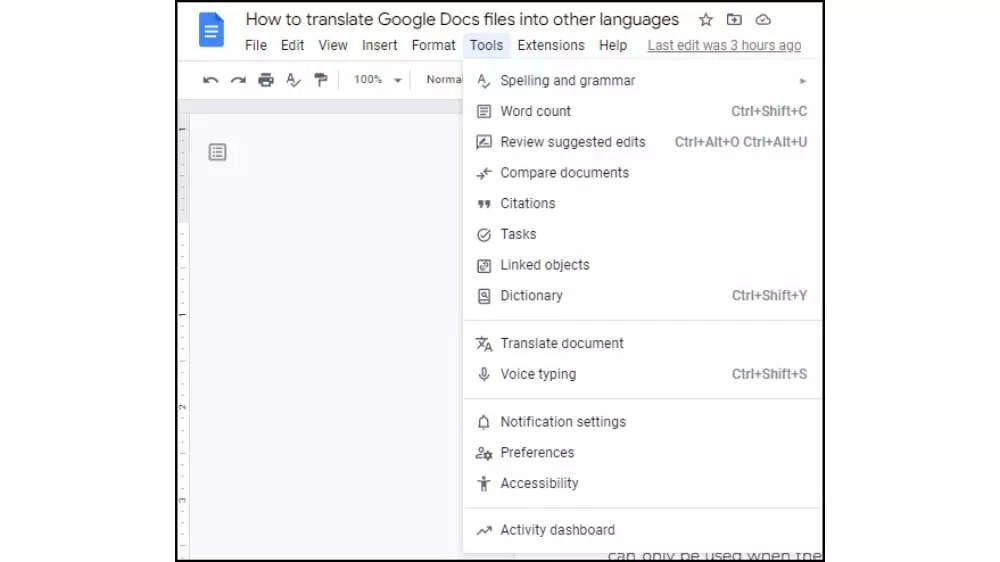1000x562 pixels.
Task: Star this document
Action: point(705,20)
